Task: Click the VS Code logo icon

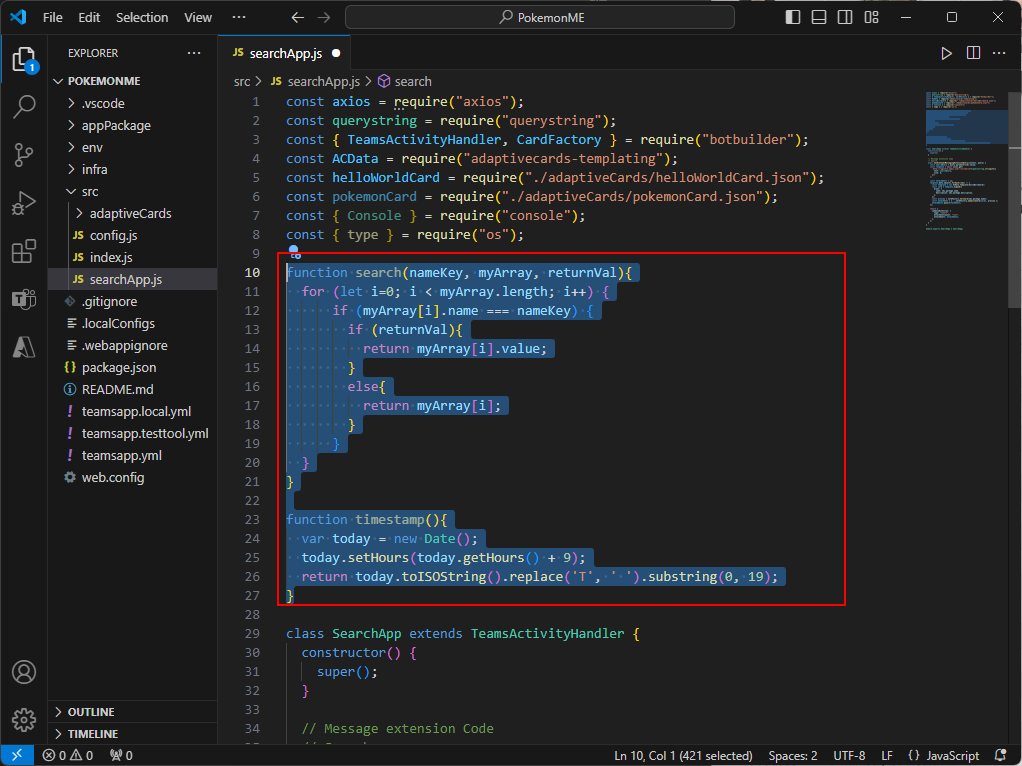Action: [18, 17]
